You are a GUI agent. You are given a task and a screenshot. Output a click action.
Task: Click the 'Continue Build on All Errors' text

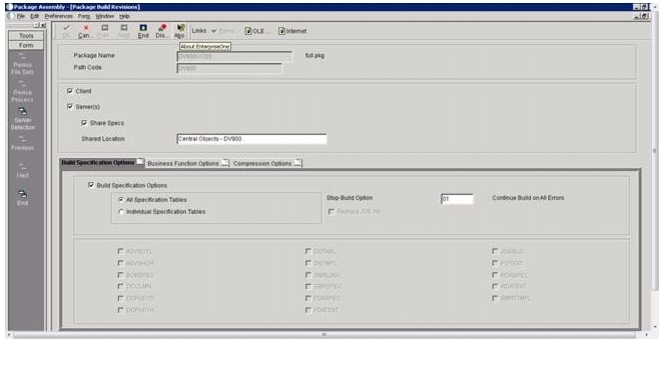click(x=528, y=198)
